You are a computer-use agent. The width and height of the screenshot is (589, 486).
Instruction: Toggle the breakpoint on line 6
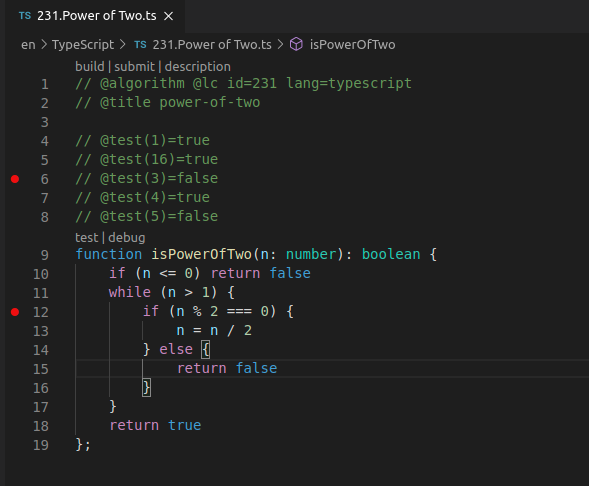tap(15, 179)
